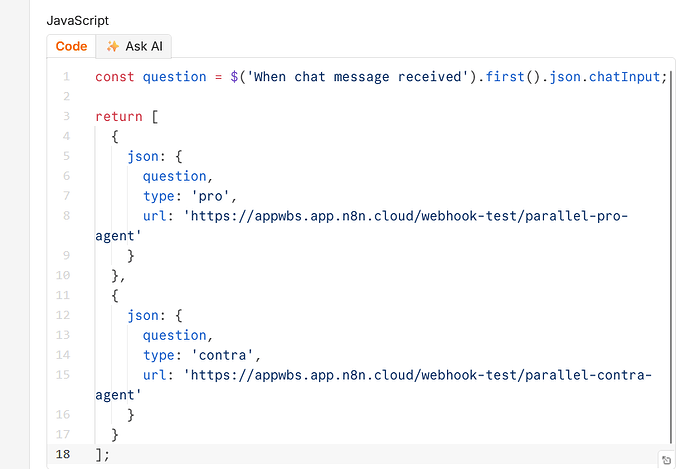Open the Ask AI tab
This screenshot has height=469, width=690.
tap(134, 46)
